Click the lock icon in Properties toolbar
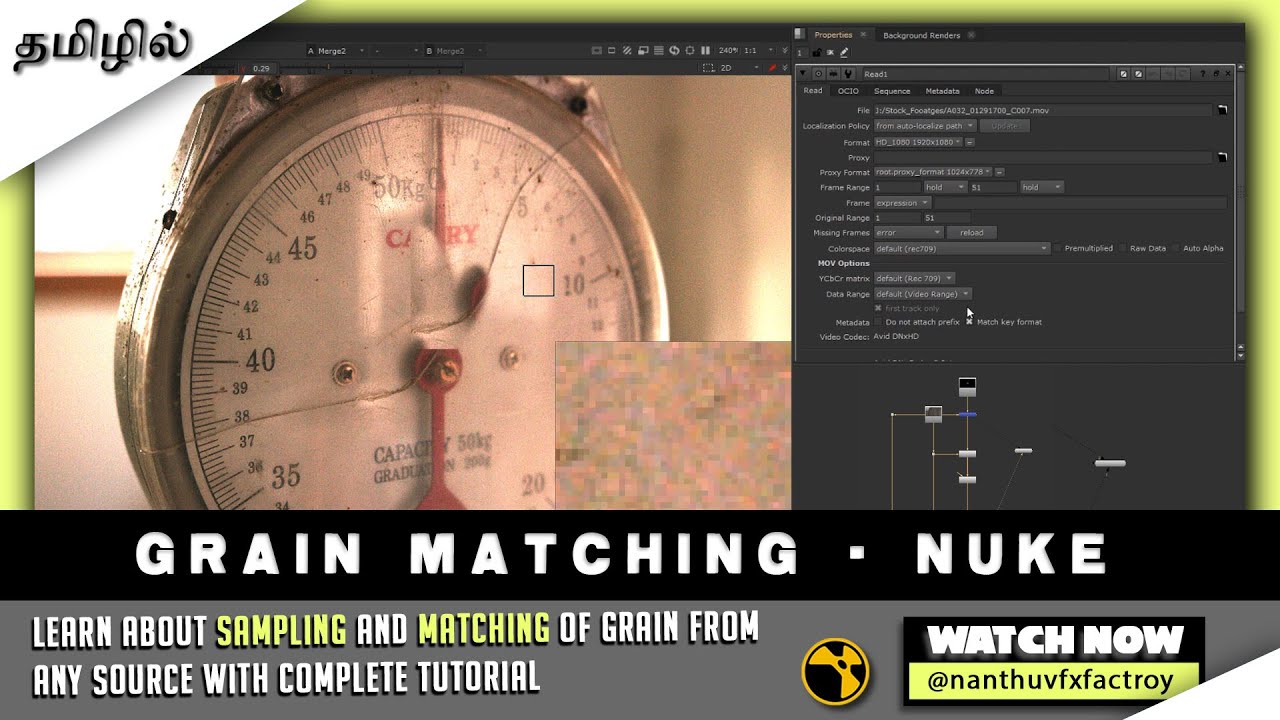The image size is (1280, 720). point(816,53)
